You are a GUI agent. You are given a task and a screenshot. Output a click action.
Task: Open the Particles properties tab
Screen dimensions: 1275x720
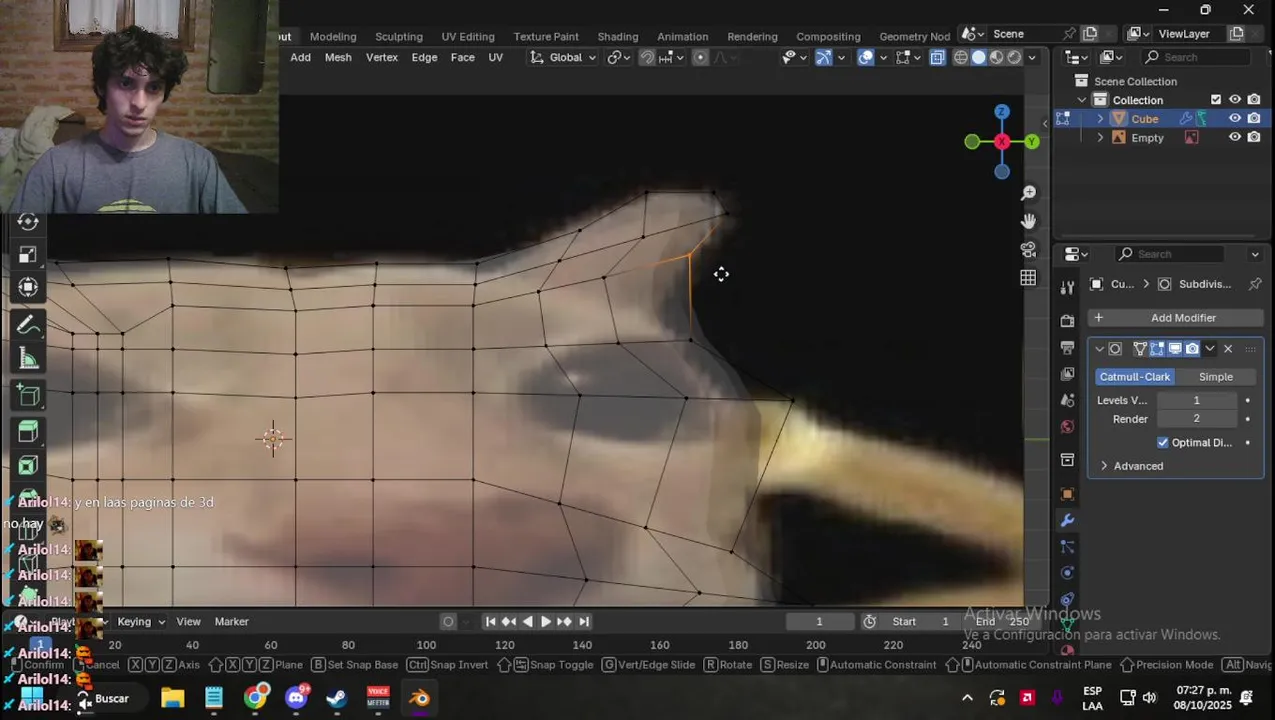(1067, 547)
